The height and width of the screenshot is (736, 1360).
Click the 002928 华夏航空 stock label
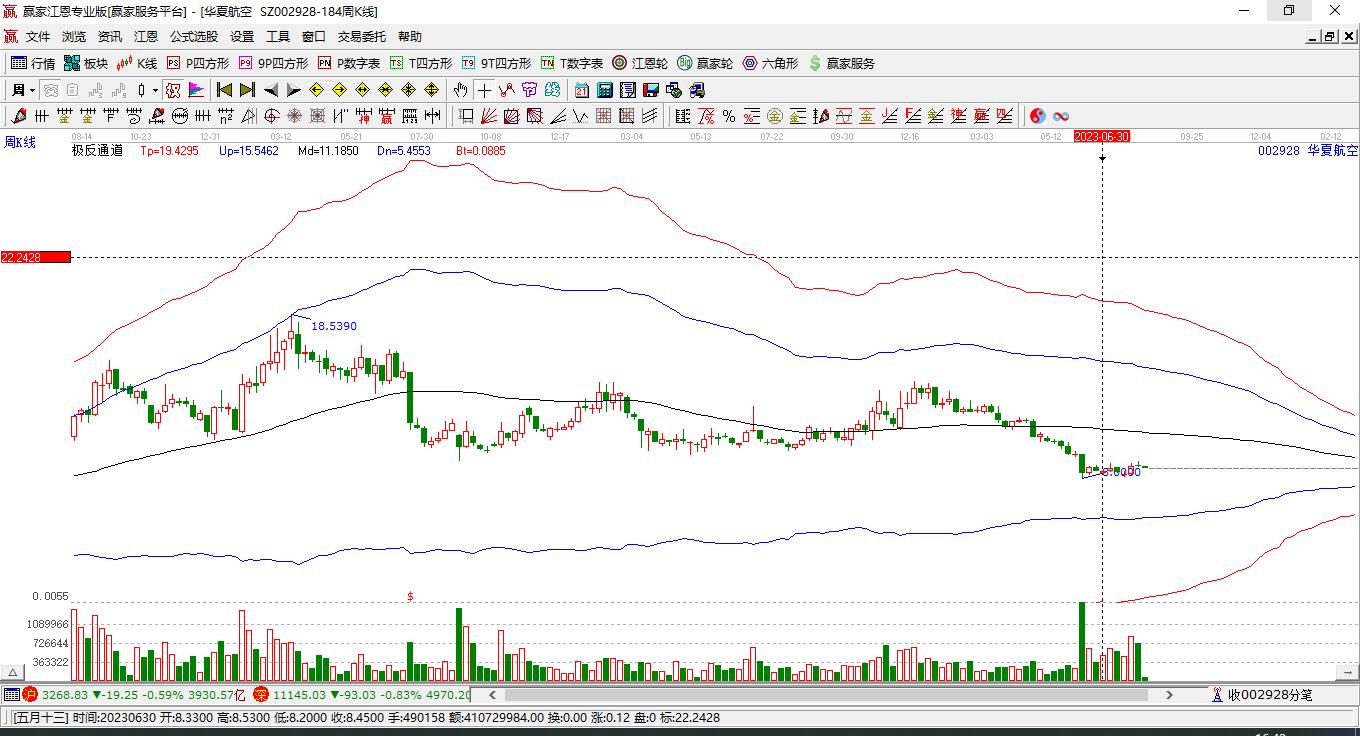tap(1308, 150)
